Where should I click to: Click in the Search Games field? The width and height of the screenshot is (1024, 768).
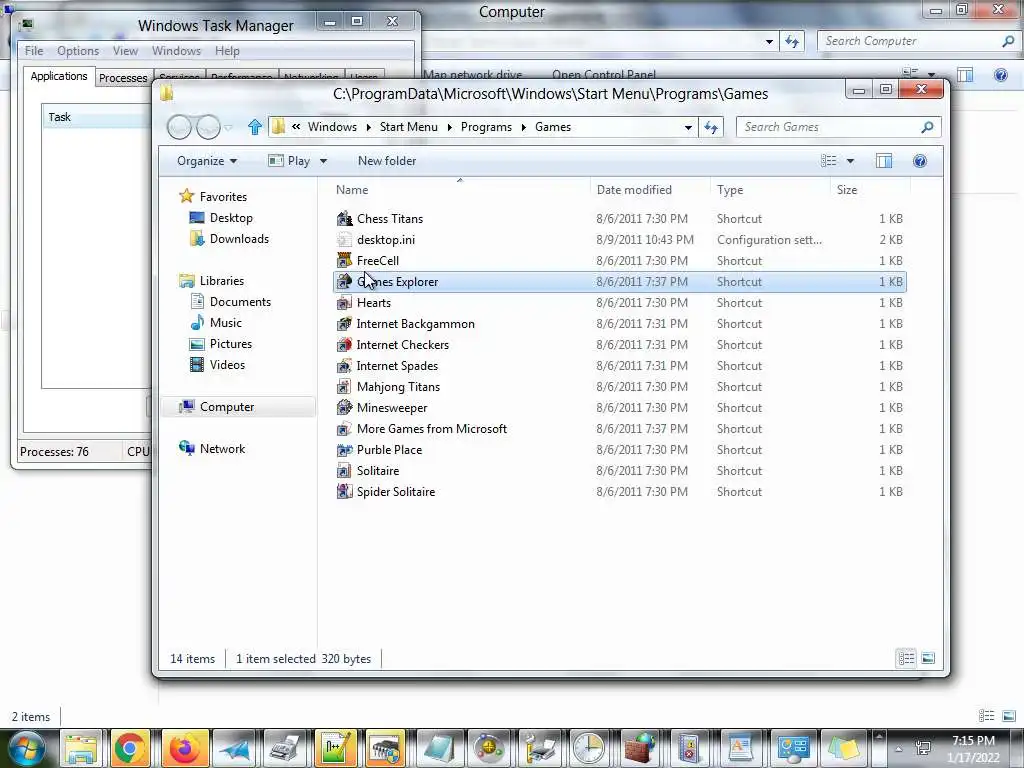click(x=827, y=127)
